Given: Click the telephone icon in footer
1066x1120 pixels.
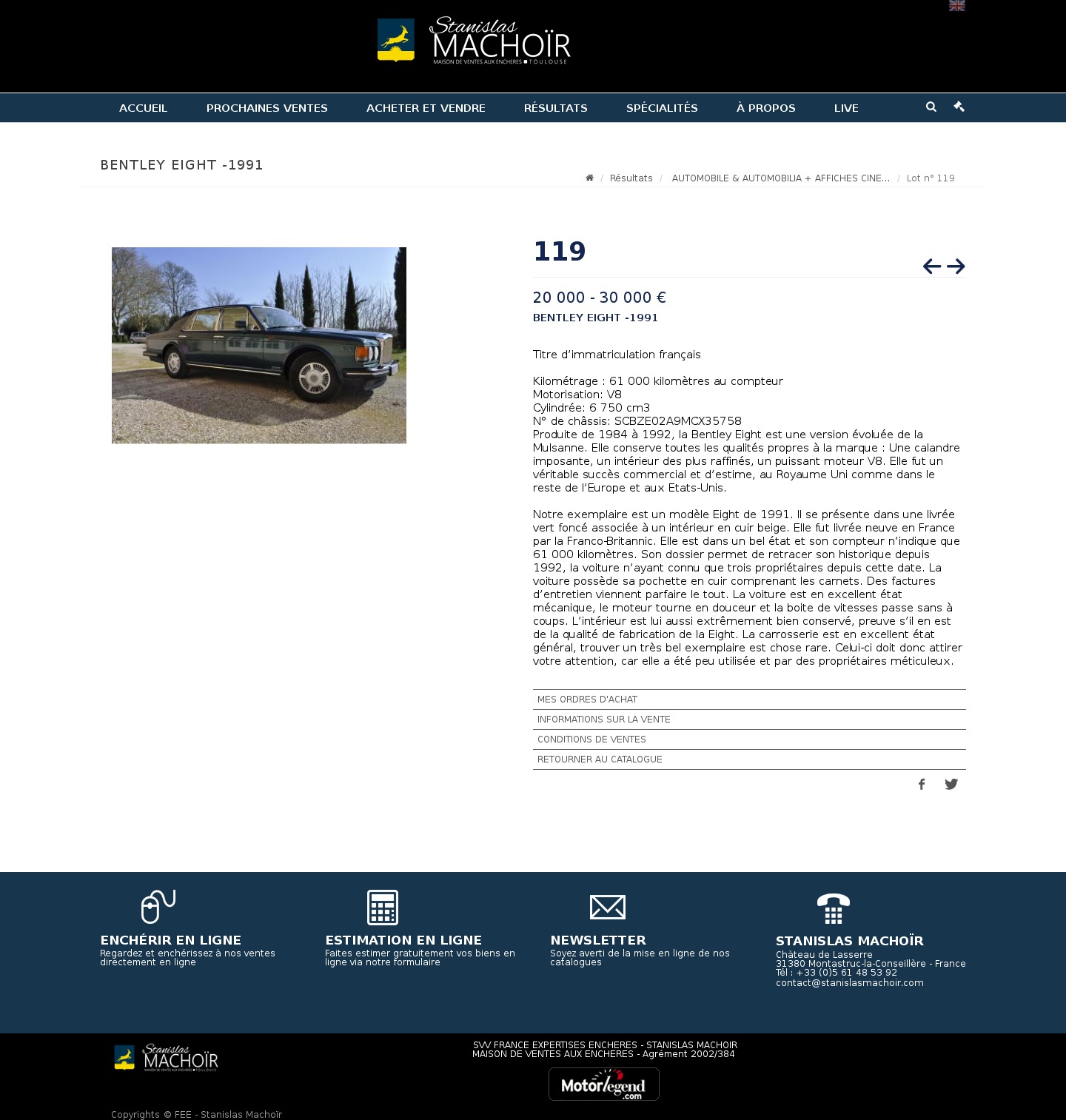Looking at the screenshot, I should pos(834,909).
